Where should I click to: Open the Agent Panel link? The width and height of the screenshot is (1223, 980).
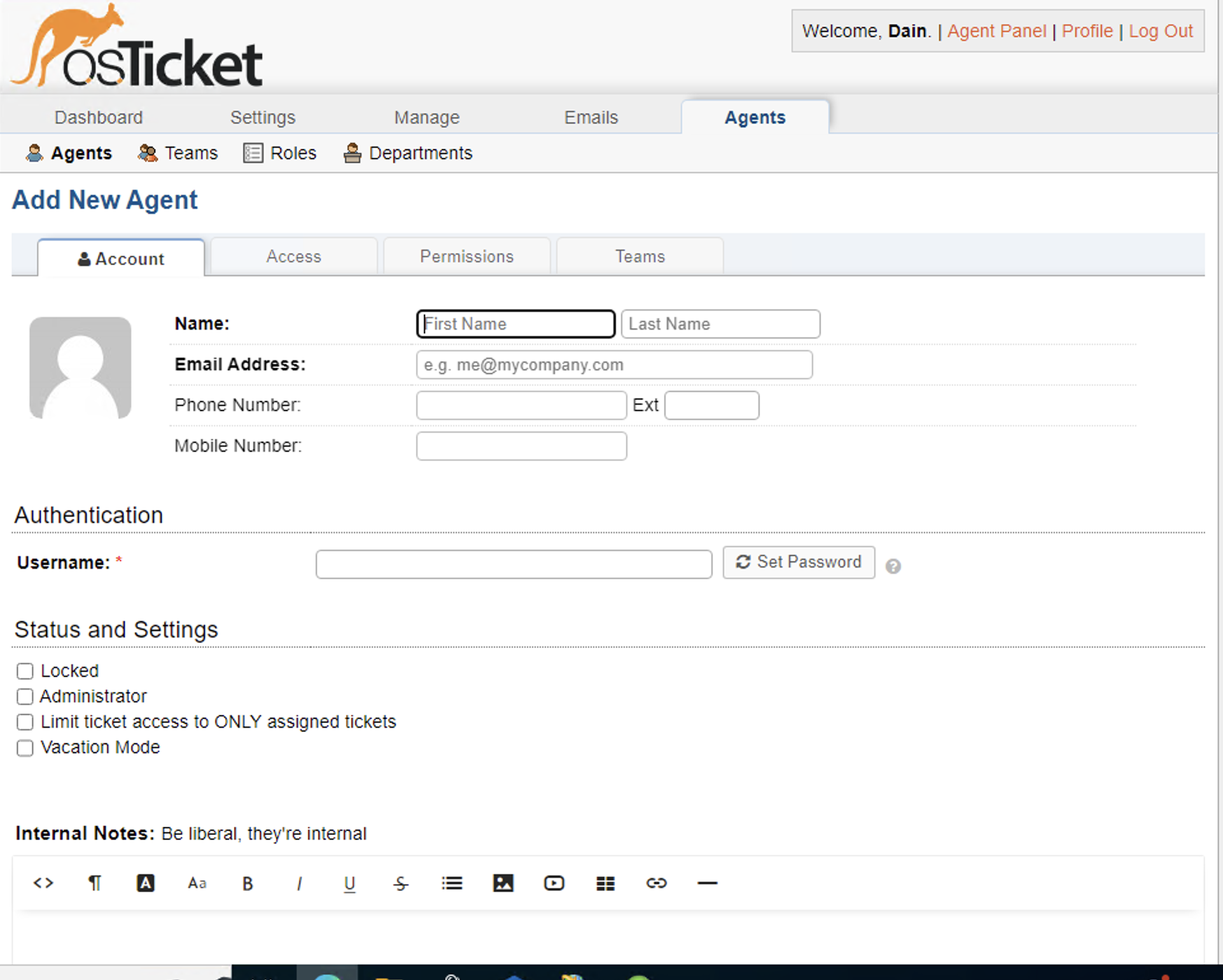(x=996, y=31)
